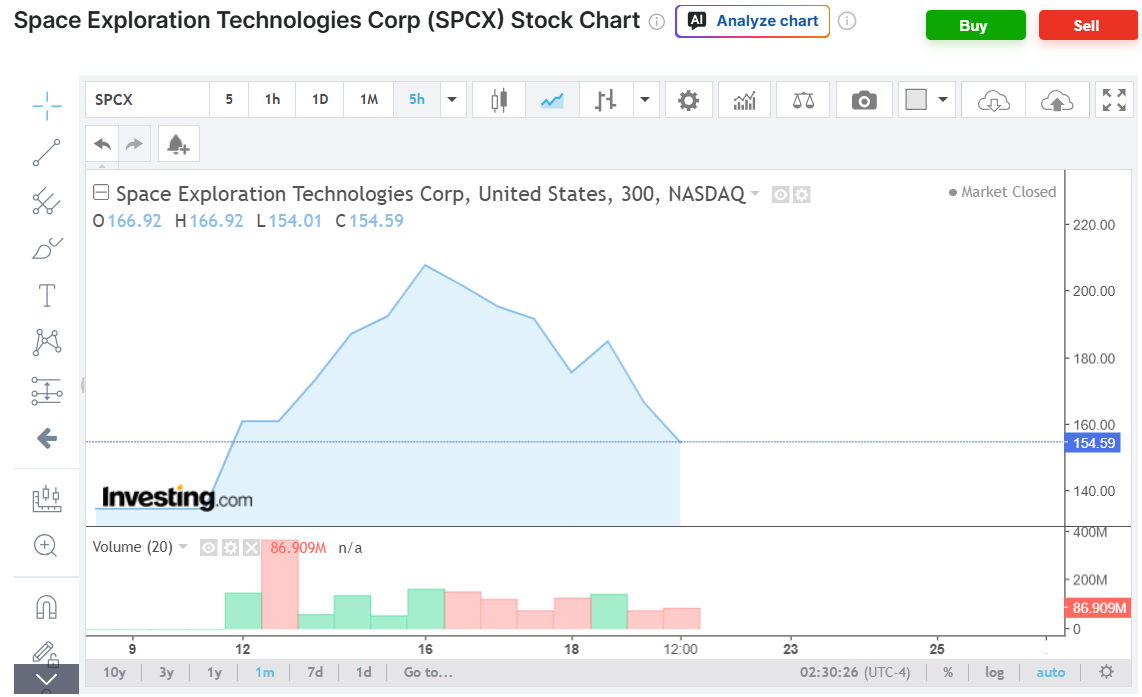Choose the 1y date range
The width and height of the screenshot is (1142, 697).
(214, 672)
